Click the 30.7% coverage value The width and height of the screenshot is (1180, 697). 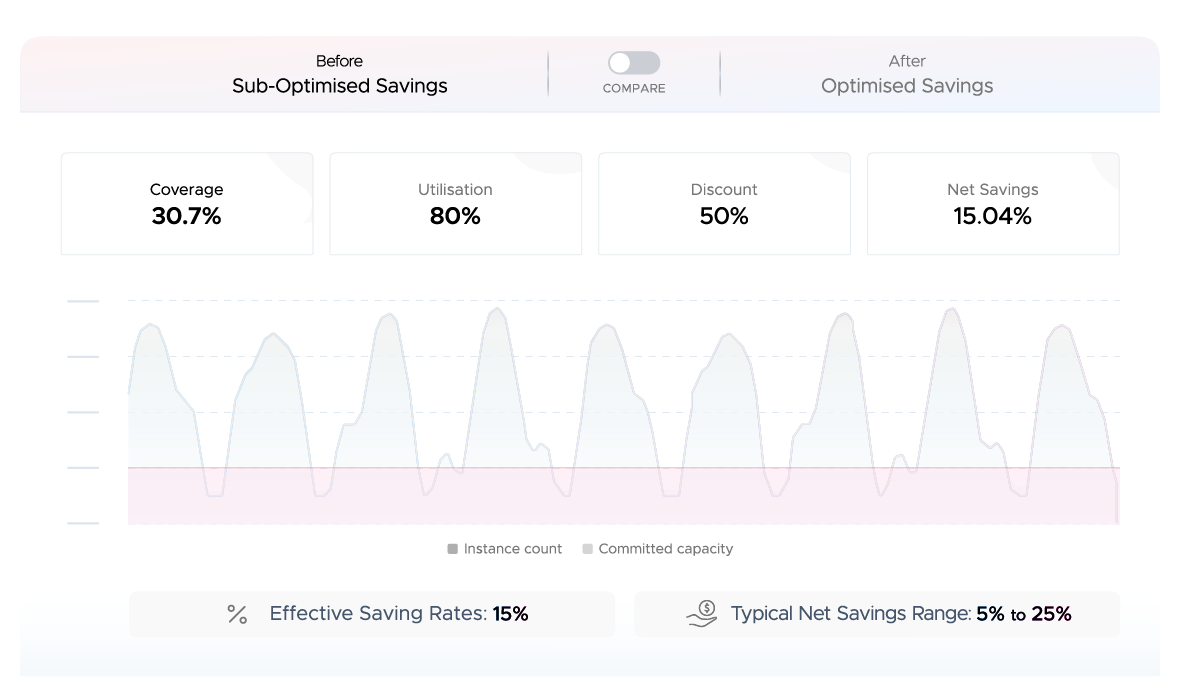click(x=187, y=217)
